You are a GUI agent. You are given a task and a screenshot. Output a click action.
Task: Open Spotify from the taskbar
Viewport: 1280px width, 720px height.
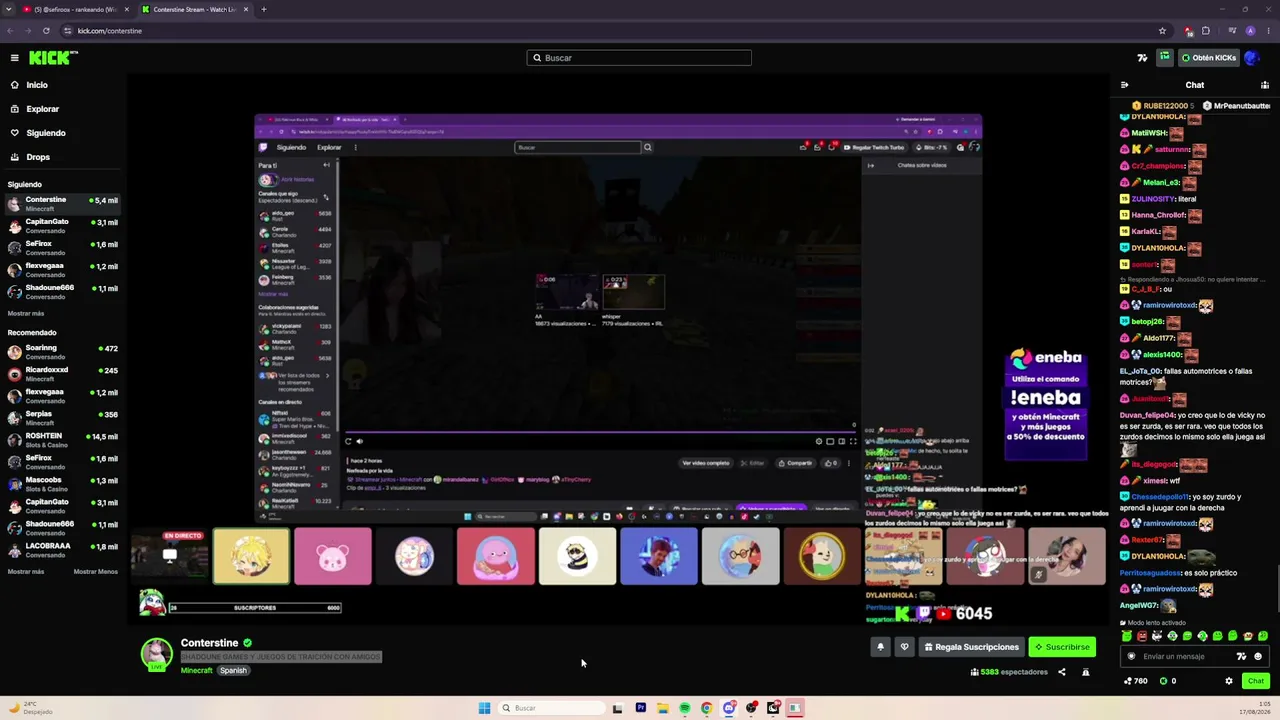(684, 708)
